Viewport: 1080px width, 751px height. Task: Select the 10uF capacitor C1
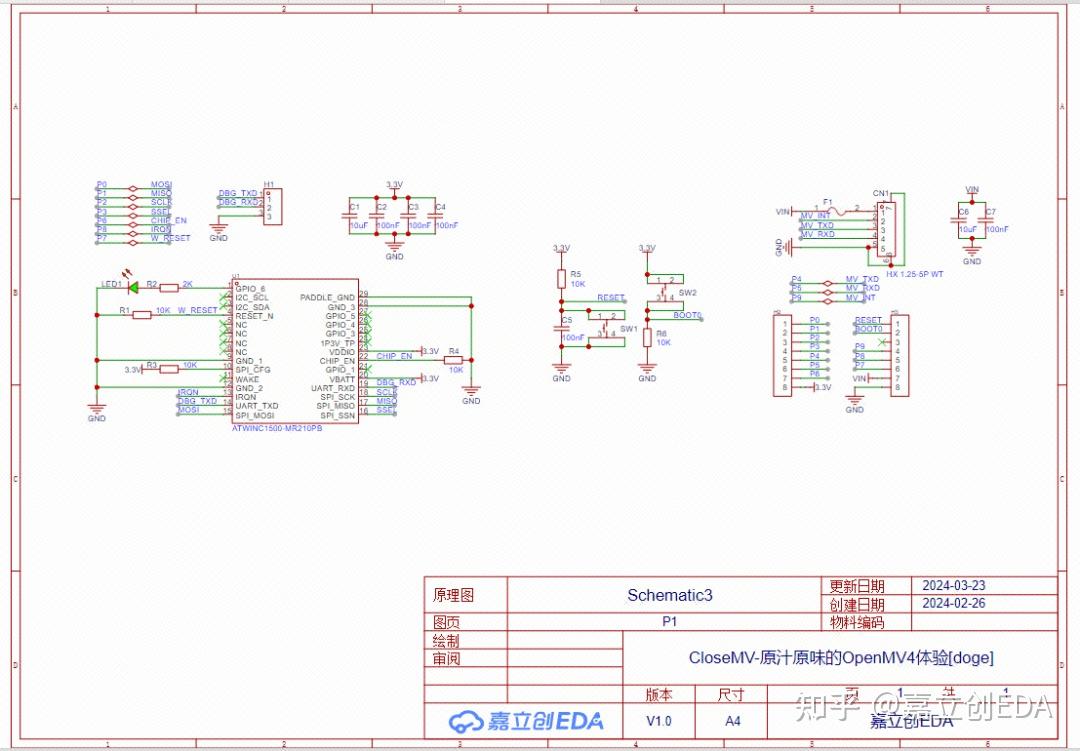coord(351,214)
